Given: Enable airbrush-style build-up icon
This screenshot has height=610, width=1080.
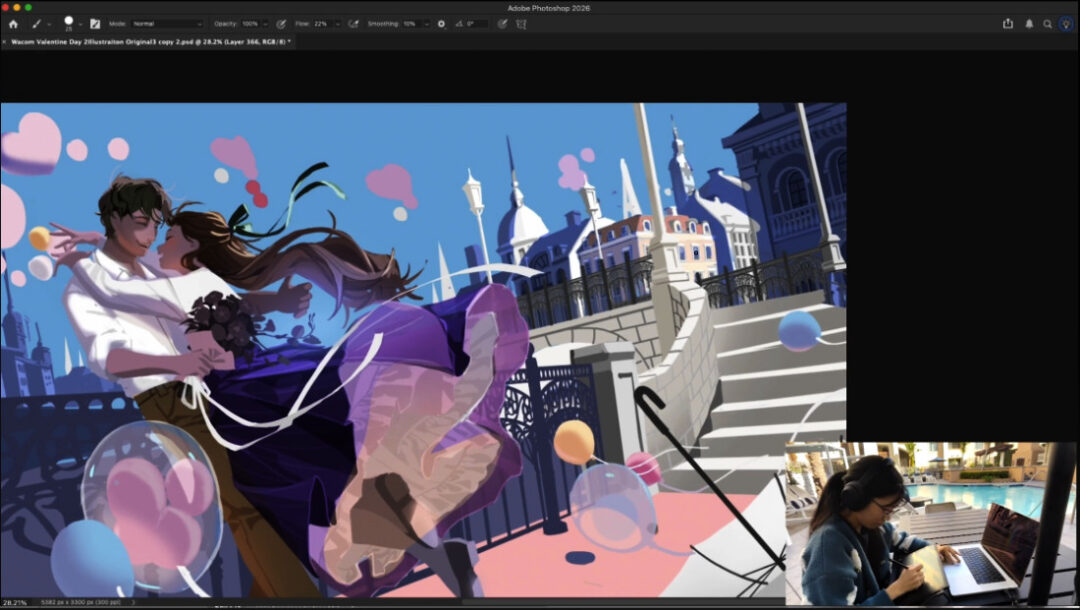Looking at the screenshot, I should point(353,23).
